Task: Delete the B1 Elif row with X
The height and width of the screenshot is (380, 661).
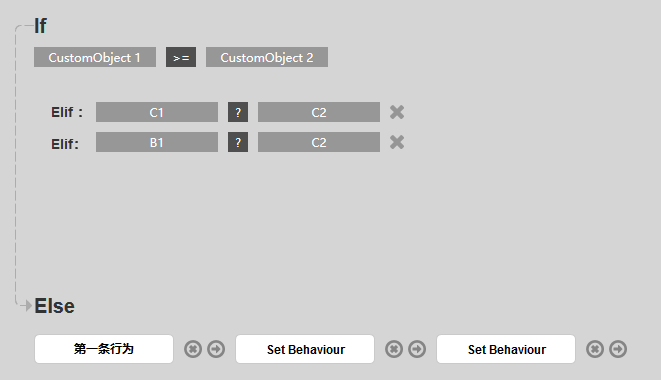Action: [x=397, y=142]
